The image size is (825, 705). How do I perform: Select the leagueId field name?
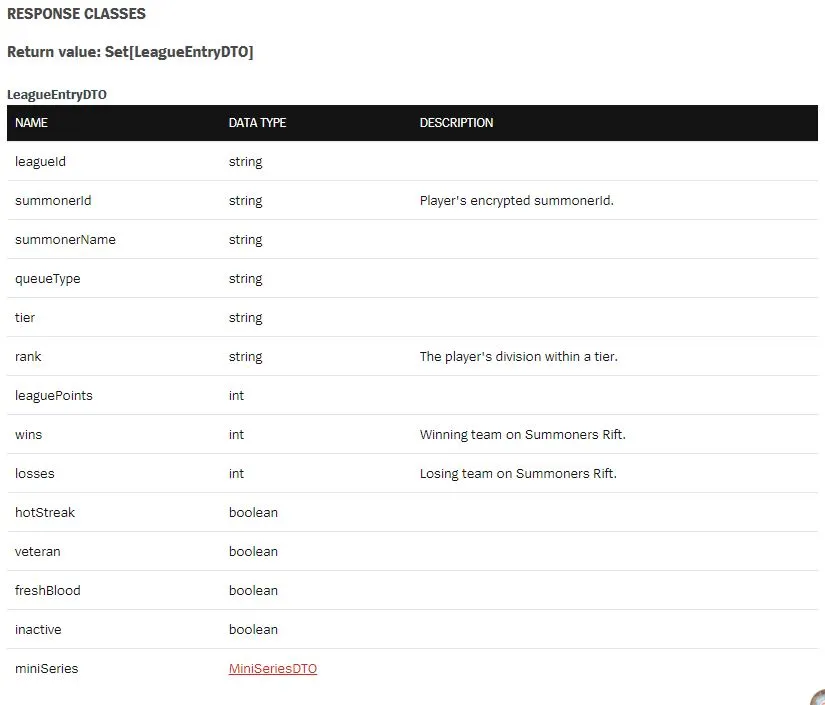(41, 162)
